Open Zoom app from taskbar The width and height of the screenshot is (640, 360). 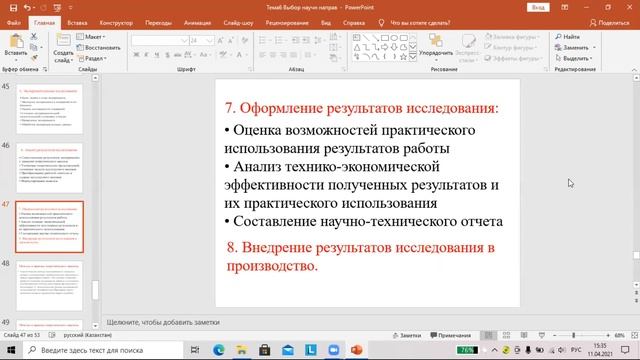tap(333, 350)
